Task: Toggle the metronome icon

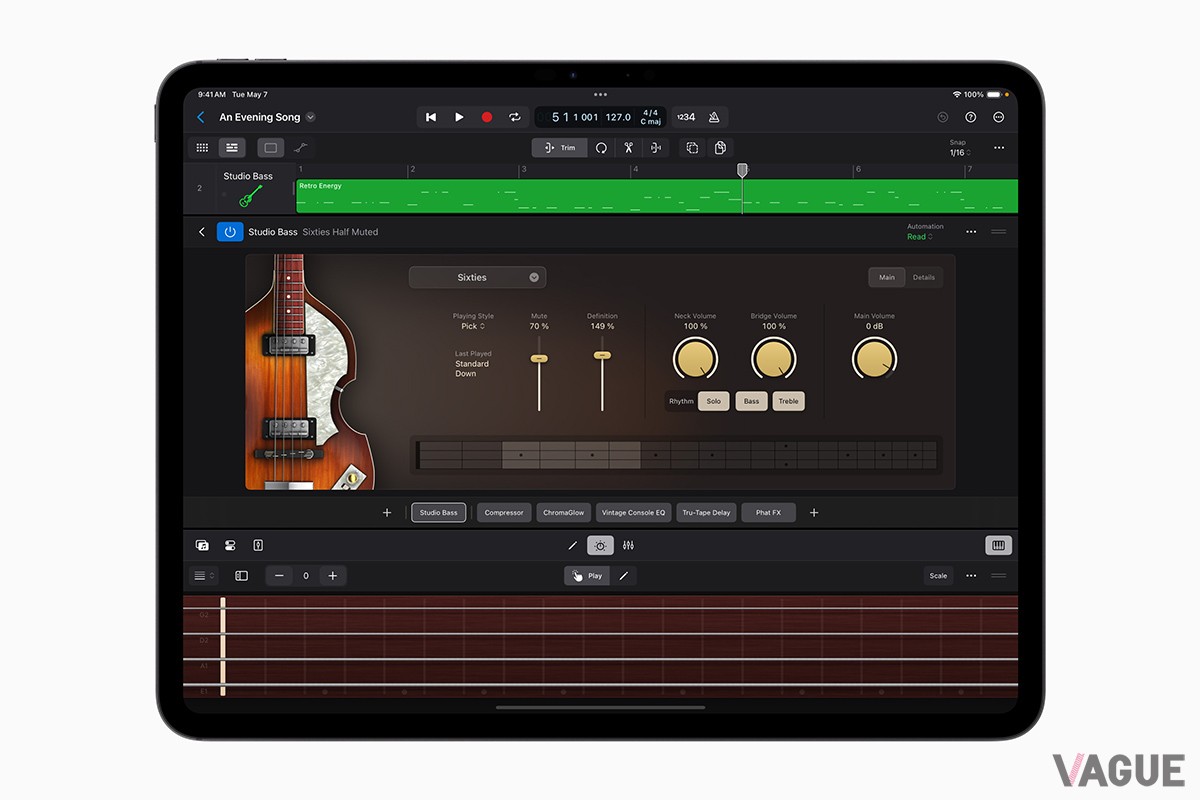Action: coord(714,117)
